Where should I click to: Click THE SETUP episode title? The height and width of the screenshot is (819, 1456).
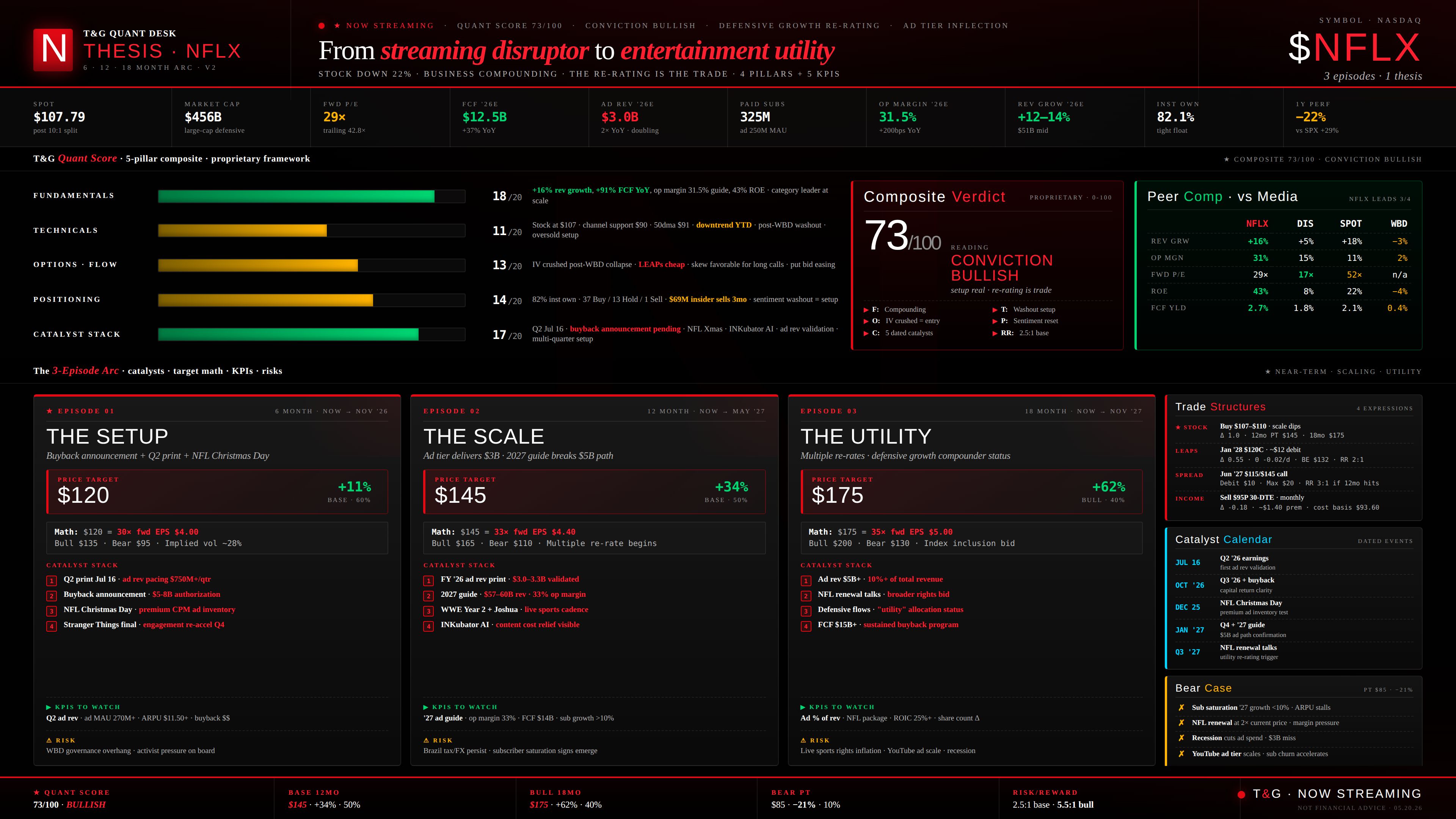[x=107, y=436]
